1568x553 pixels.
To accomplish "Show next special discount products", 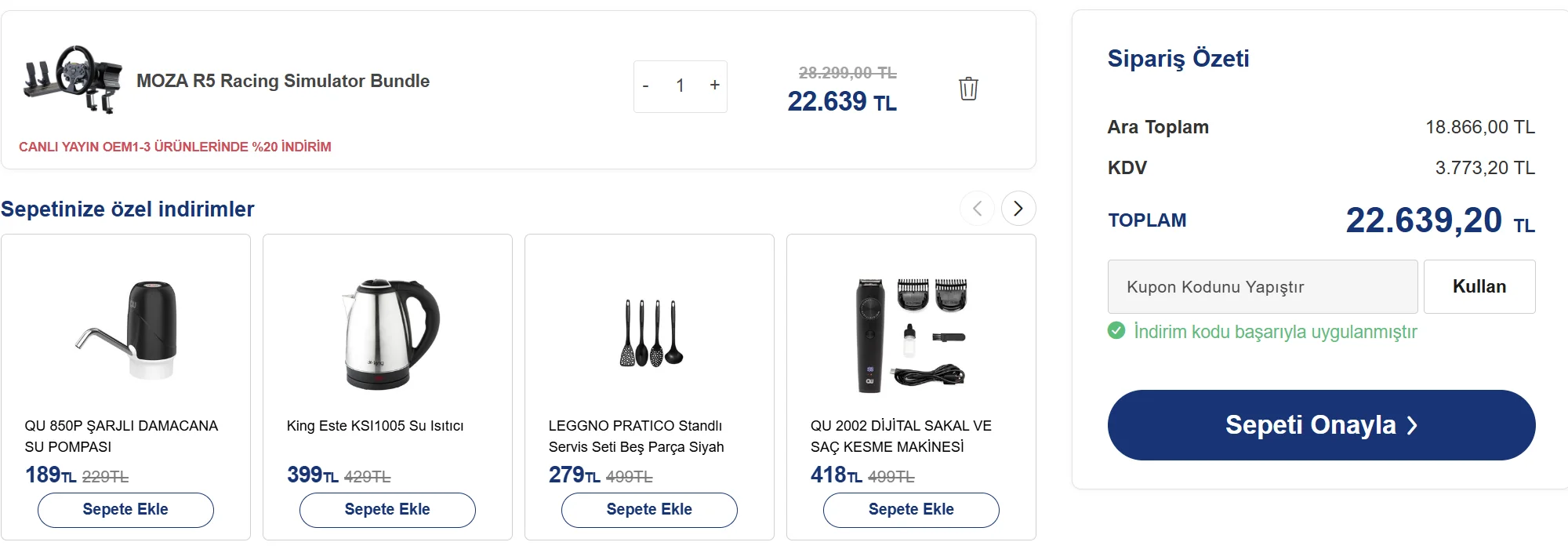I will [x=1018, y=209].
